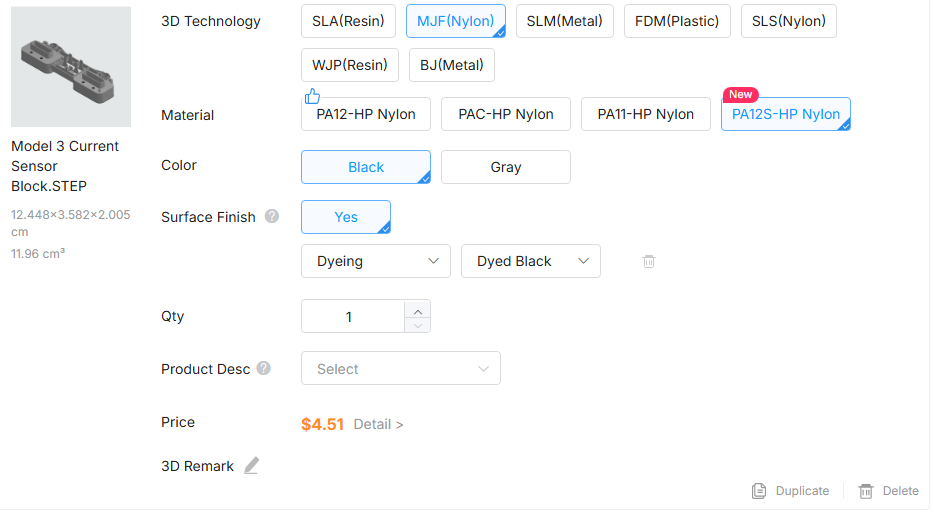Click the pencil icon next to 3D Remark

click(x=251, y=466)
